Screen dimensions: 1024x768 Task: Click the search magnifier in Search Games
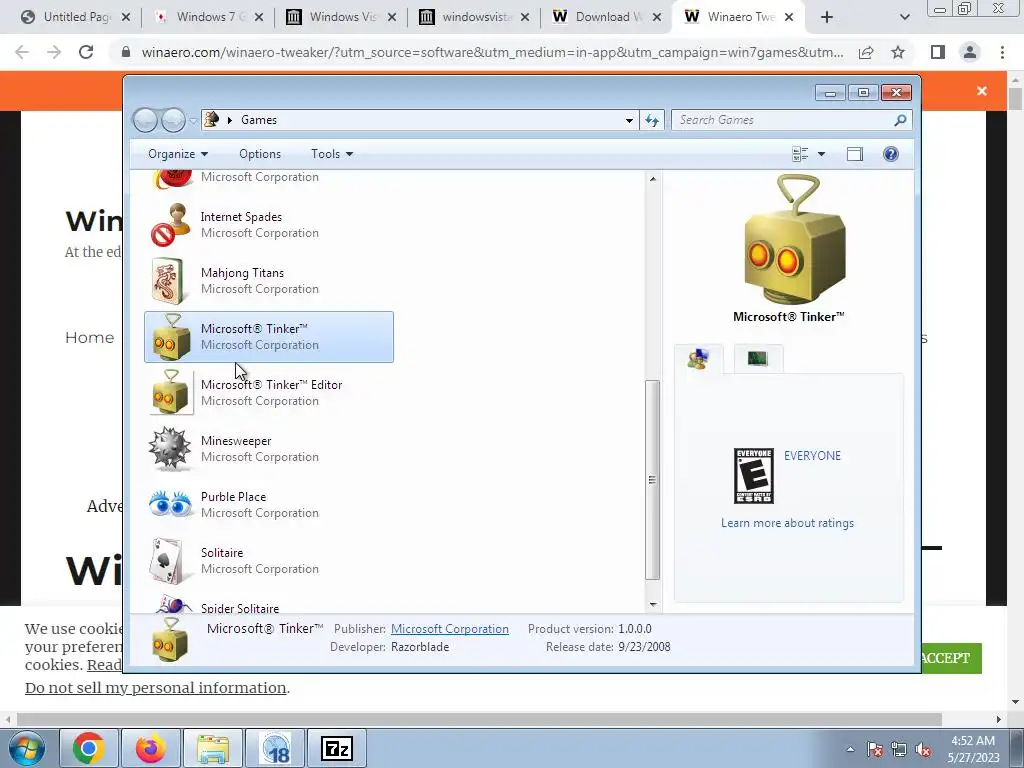(x=900, y=120)
